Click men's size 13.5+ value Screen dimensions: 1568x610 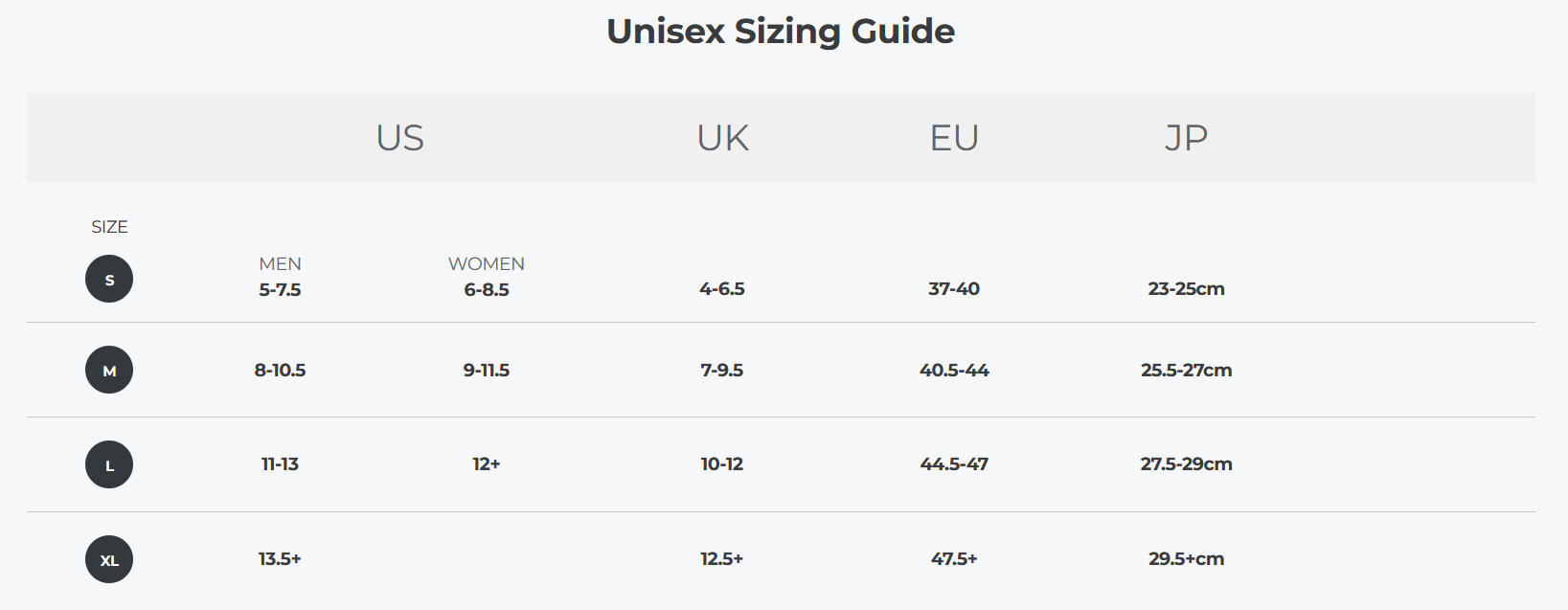pos(280,558)
